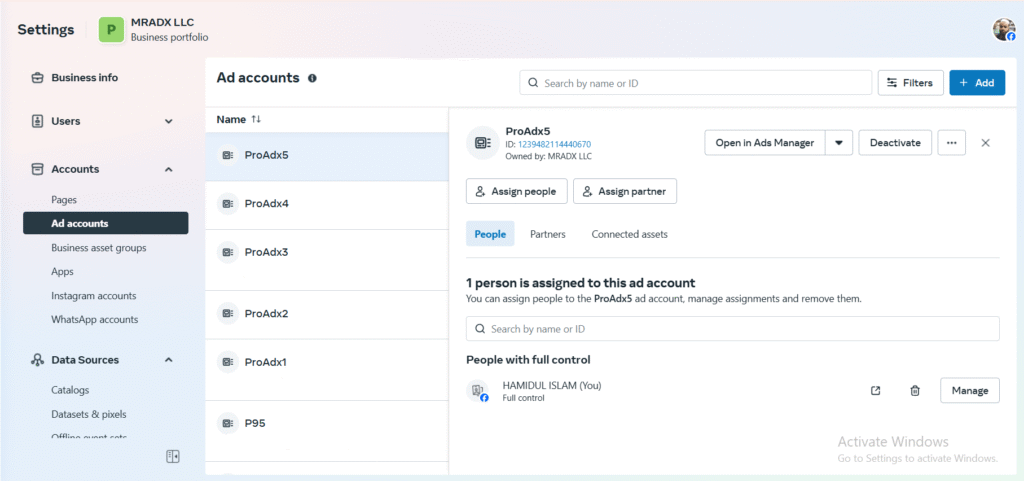Switch to the Connected assets tab

629,234
